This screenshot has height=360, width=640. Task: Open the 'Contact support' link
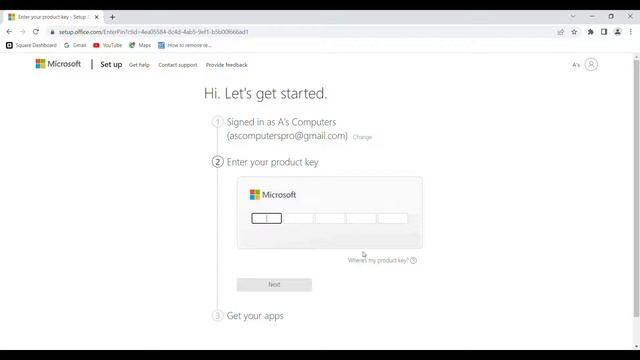(178, 65)
